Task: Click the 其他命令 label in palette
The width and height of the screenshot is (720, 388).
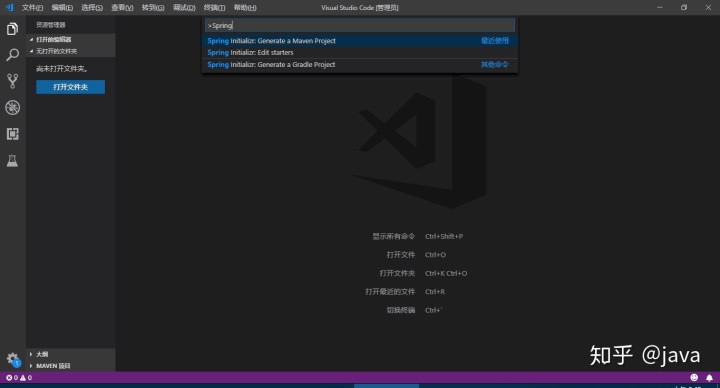Action: (x=495, y=64)
